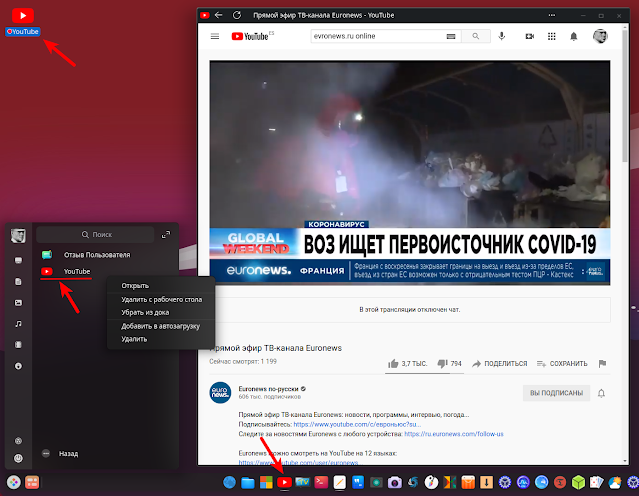Open the 'Euronews по-русски' channel name

tap(269, 389)
